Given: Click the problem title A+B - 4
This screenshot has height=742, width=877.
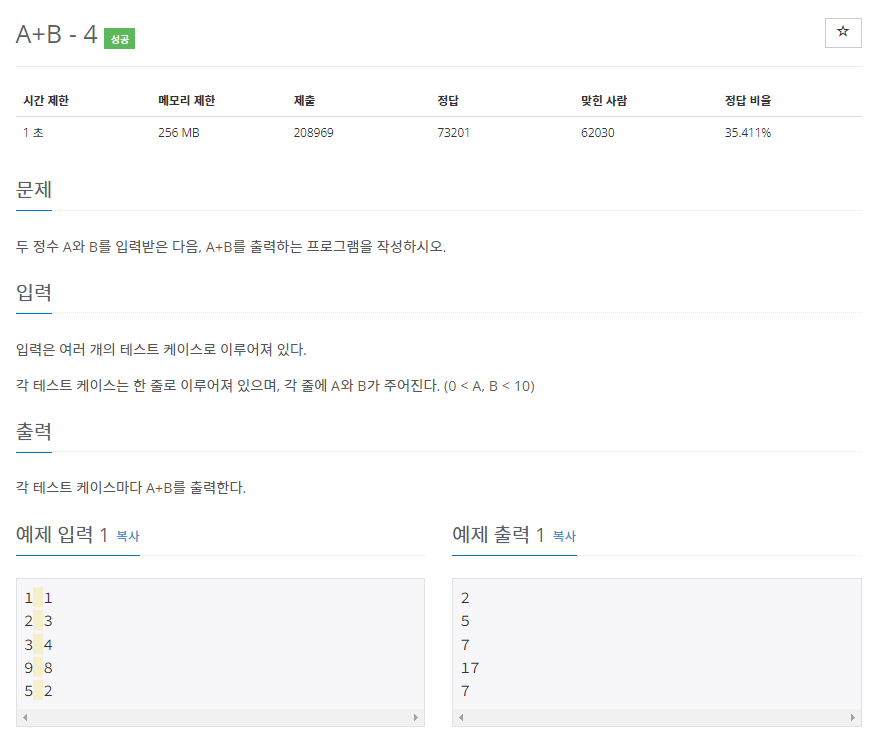Looking at the screenshot, I should [56, 35].
